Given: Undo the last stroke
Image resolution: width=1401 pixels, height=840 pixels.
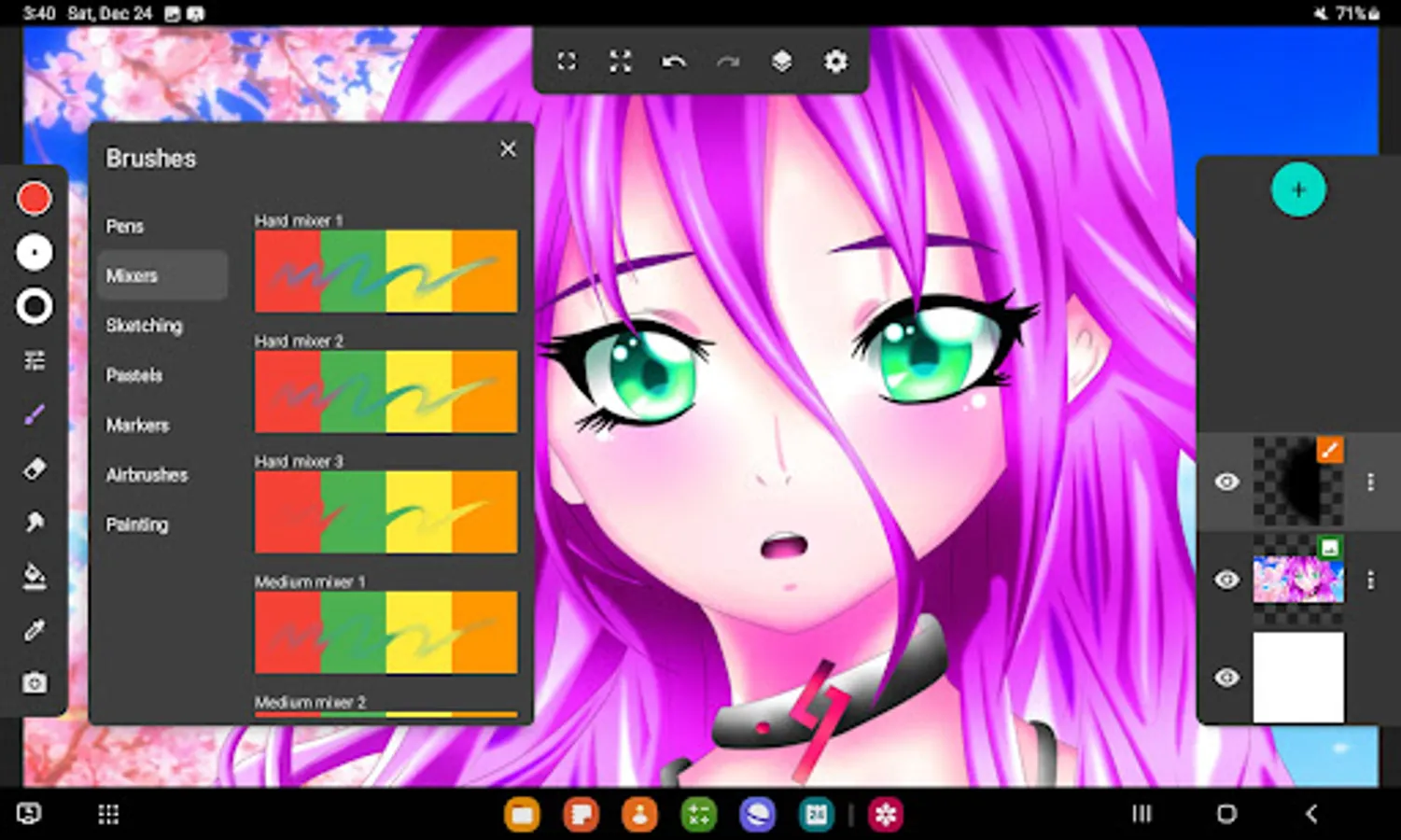Looking at the screenshot, I should (x=673, y=62).
